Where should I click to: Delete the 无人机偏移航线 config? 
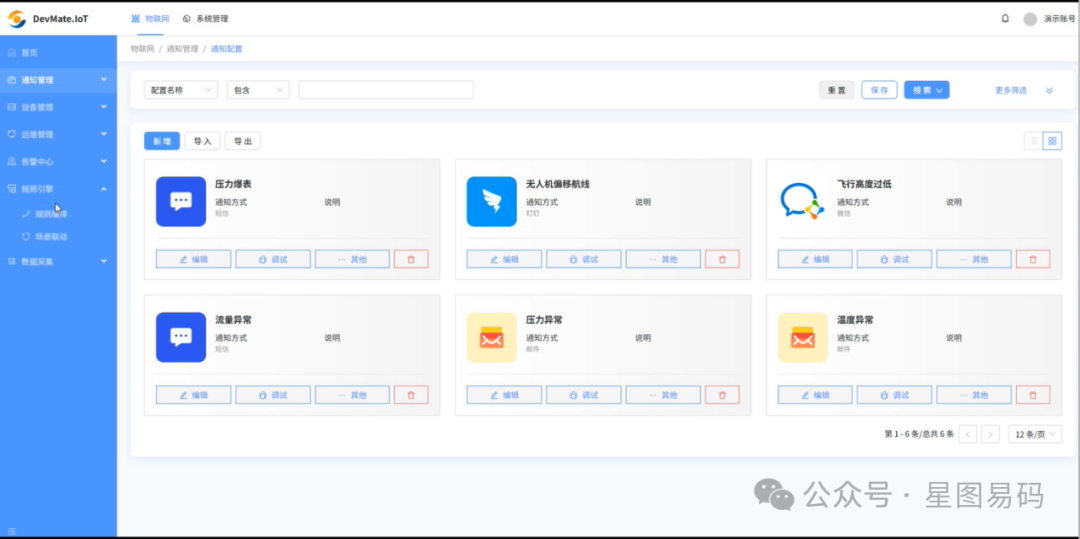pos(723,260)
